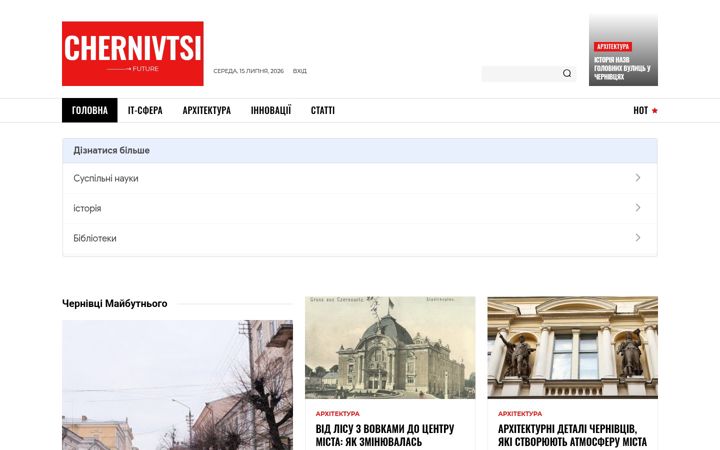Click the date text СЕРЕДА, 15 ЛИПНЯ
The height and width of the screenshot is (450, 720).
coord(248,71)
